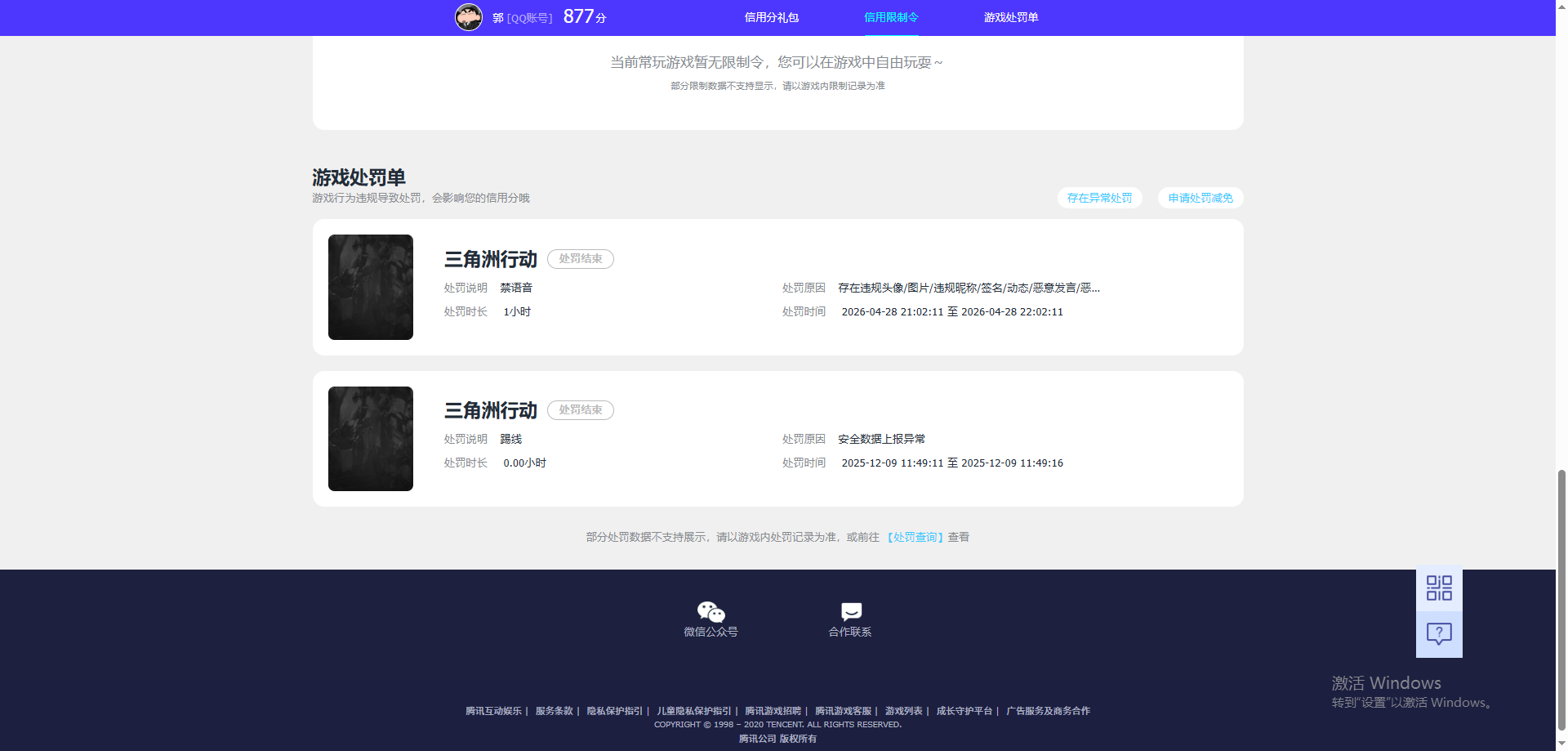Switch to the 信用限制令 tab
Viewport: 1568px width, 751px height.
click(891, 17)
